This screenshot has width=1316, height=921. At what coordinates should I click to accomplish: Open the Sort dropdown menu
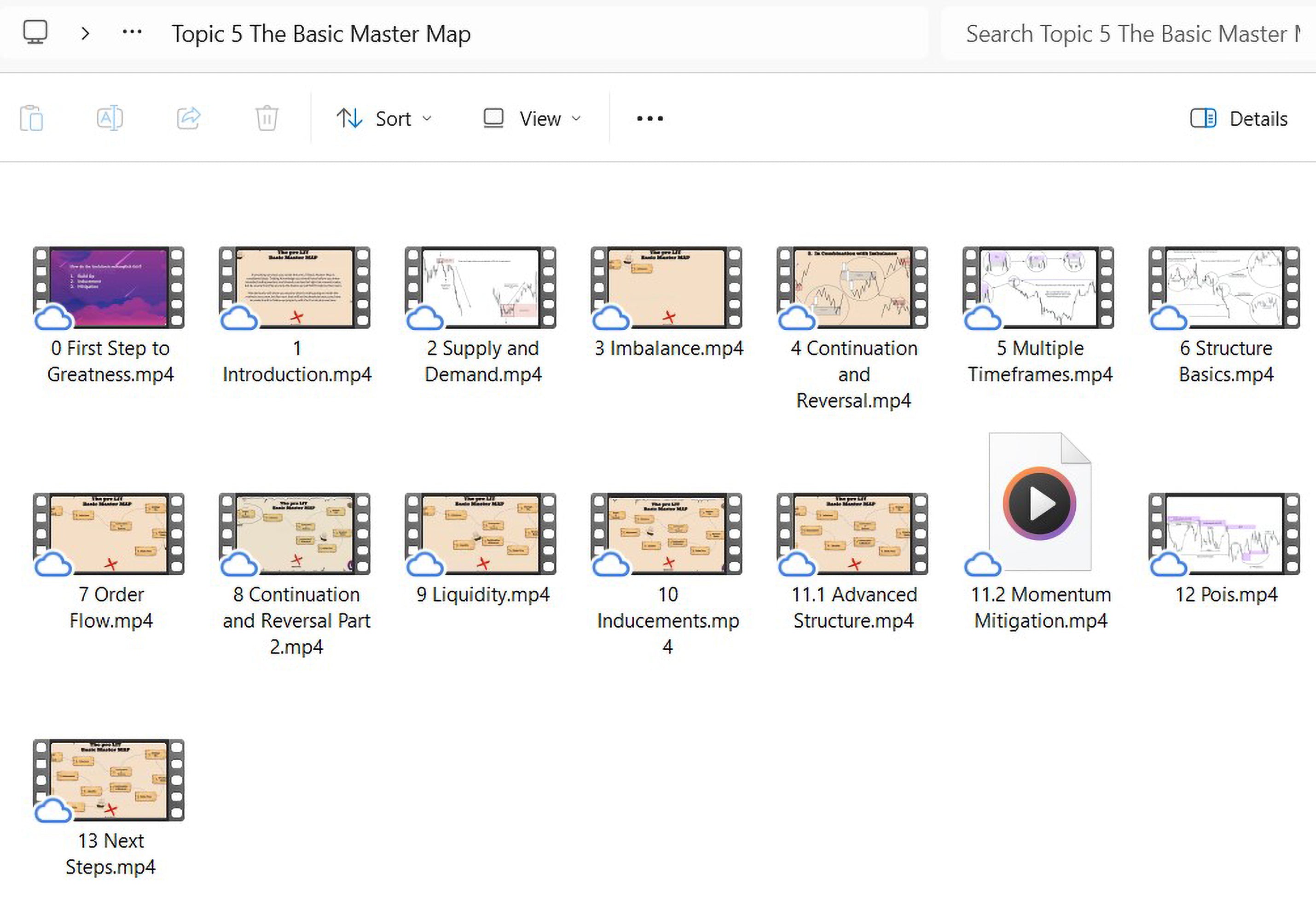point(384,119)
